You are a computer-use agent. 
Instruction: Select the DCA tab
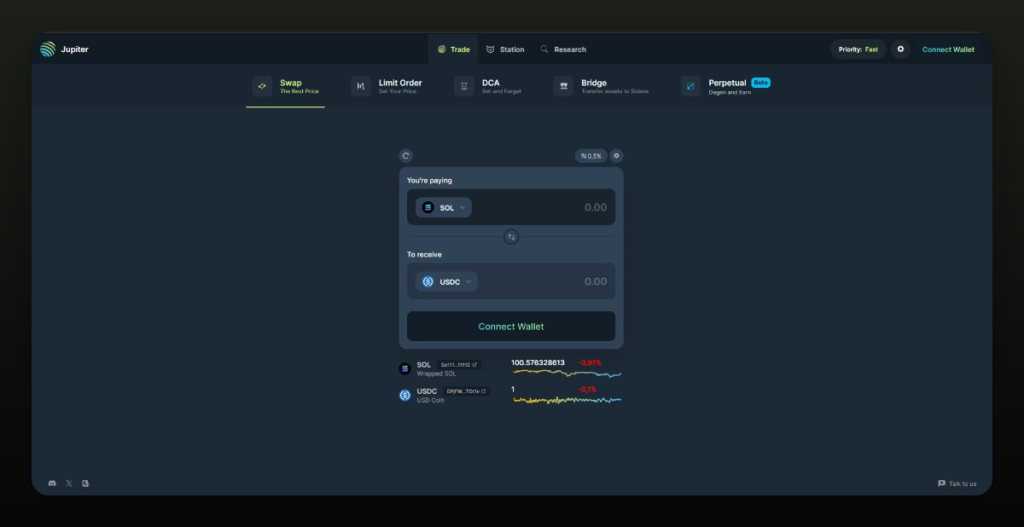[490, 86]
